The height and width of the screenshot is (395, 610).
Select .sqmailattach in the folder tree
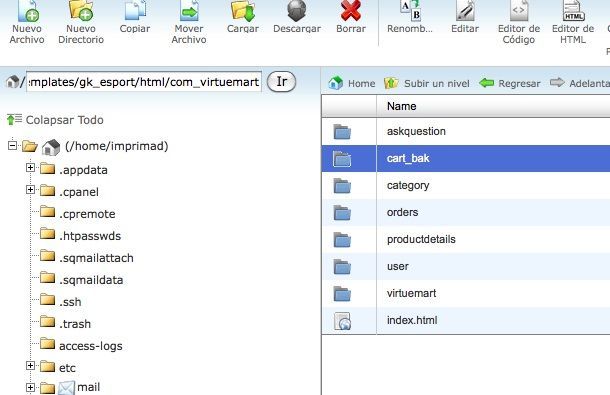[x=96, y=258]
